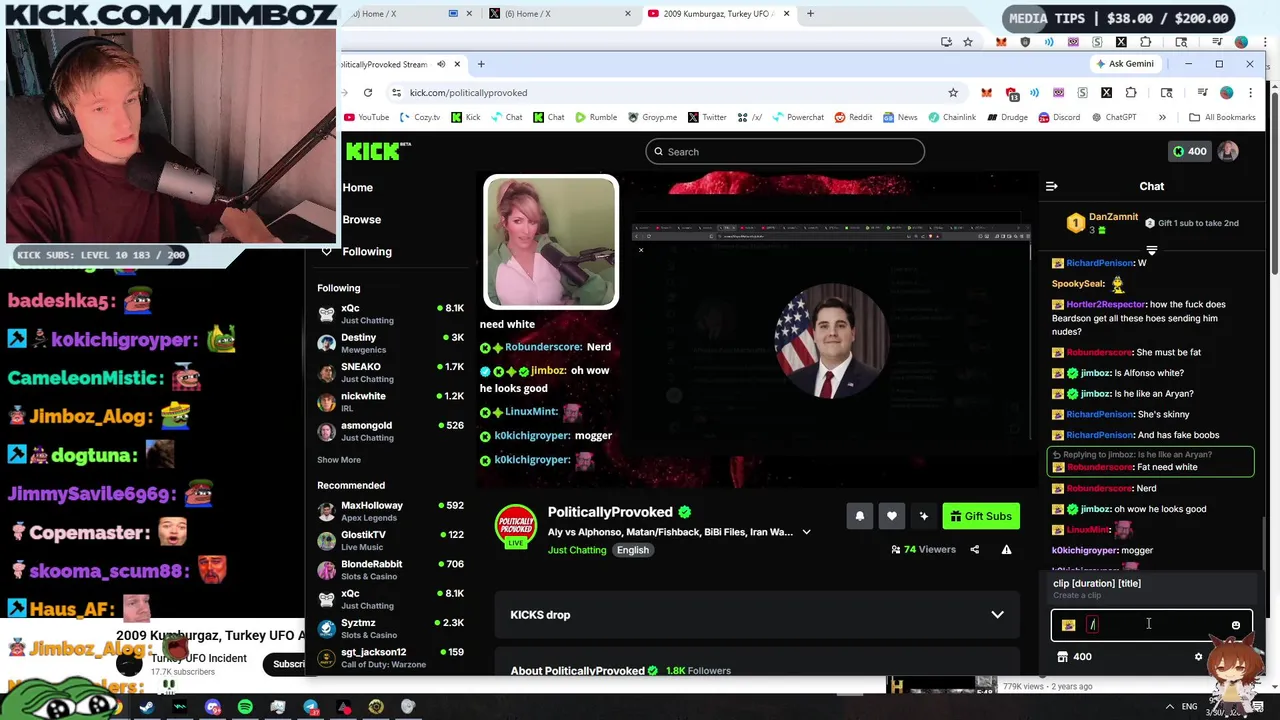The height and width of the screenshot is (720, 1280).
Task: Open SNEAKO's channel in the Following list
Action: point(390,372)
